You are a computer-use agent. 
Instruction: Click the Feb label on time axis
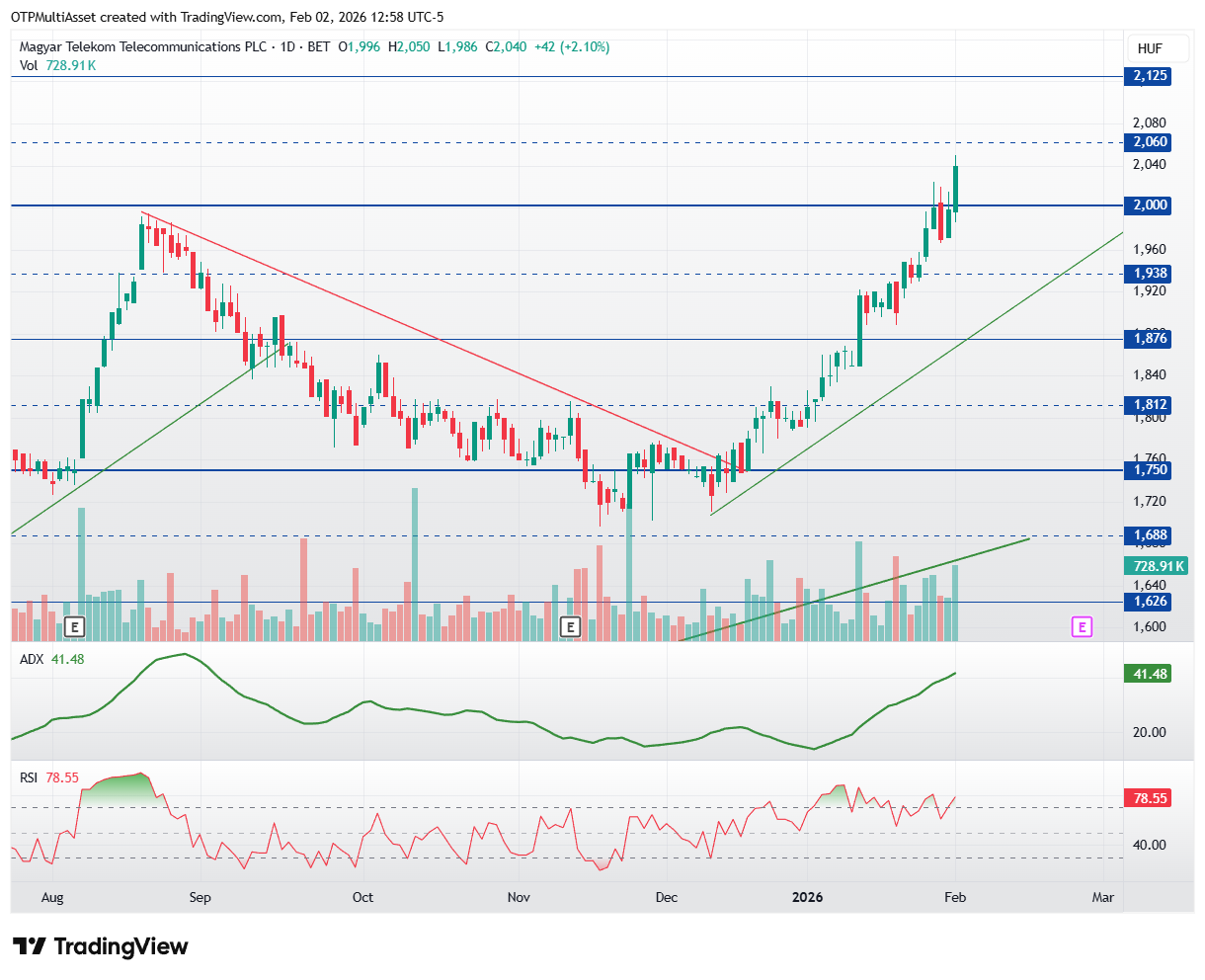pyautogui.click(x=954, y=897)
